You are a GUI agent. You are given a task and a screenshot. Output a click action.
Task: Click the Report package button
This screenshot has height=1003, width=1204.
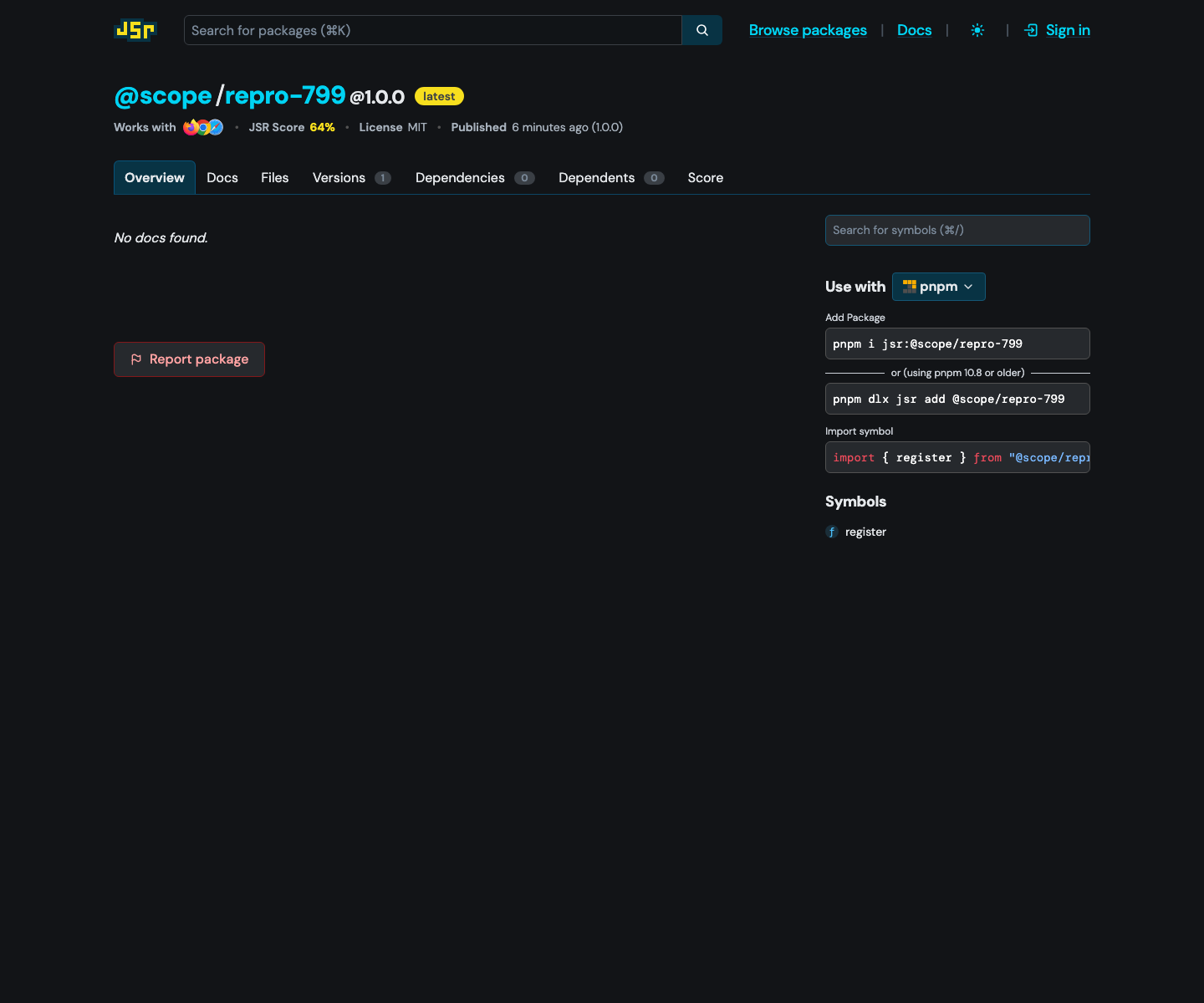click(189, 359)
